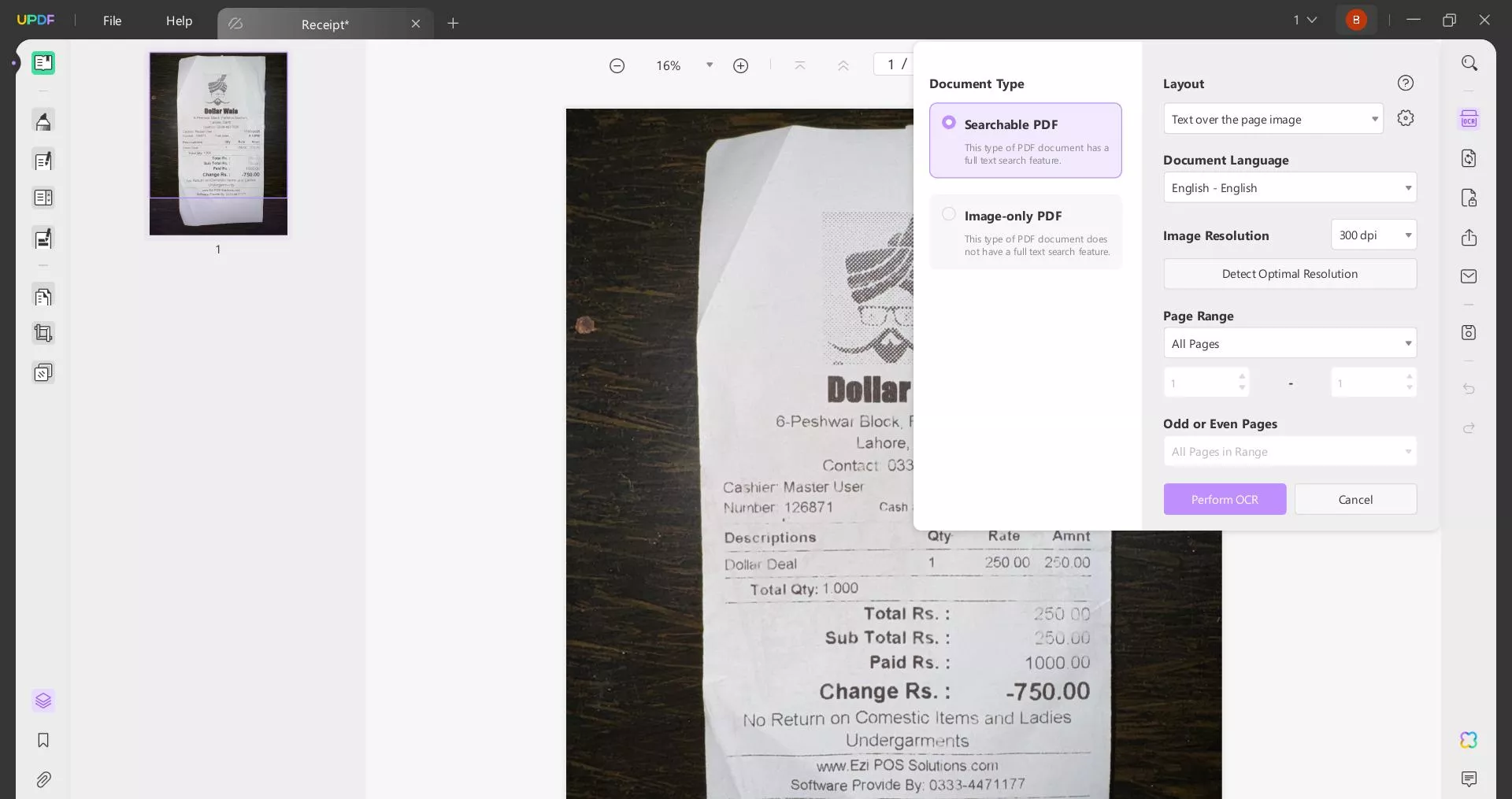Click the OCR recognize text icon
1512x799 pixels.
(1469, 119)
